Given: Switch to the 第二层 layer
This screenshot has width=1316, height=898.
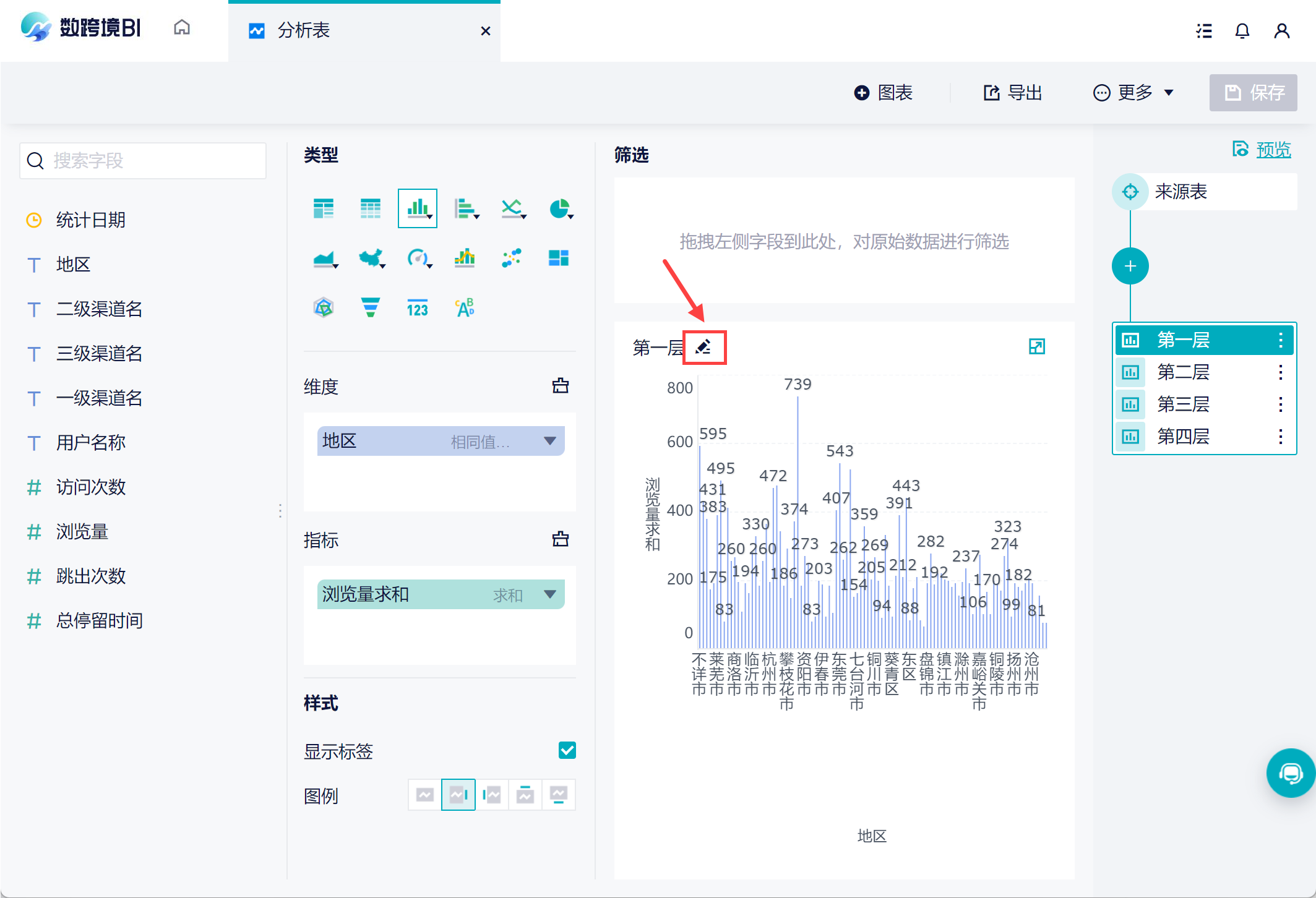Looking at the screenshot, I should 1183,372.
